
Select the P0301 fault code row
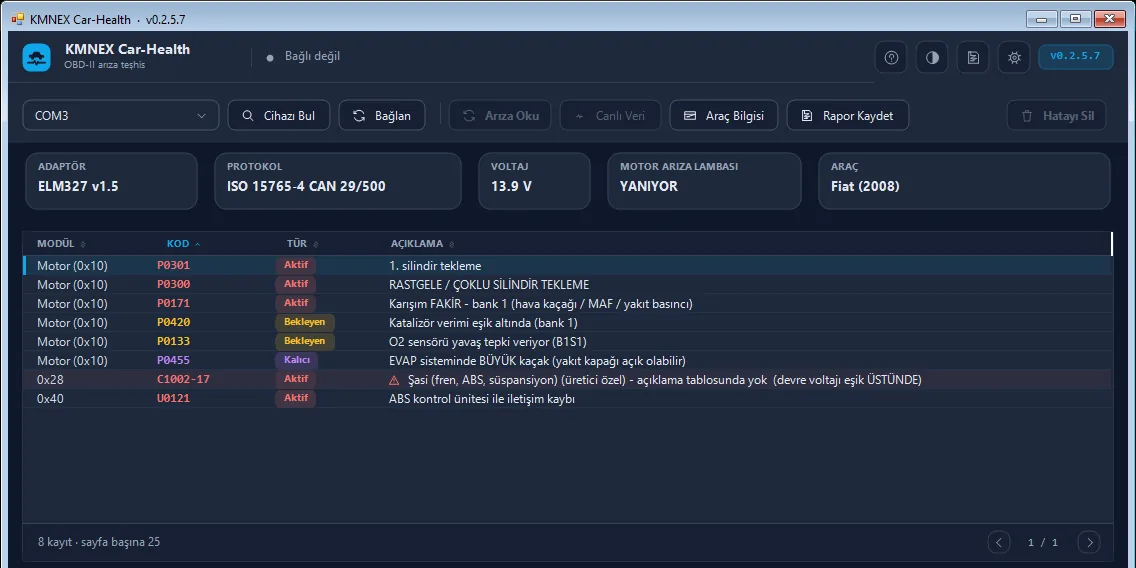[x=567, y=265]
